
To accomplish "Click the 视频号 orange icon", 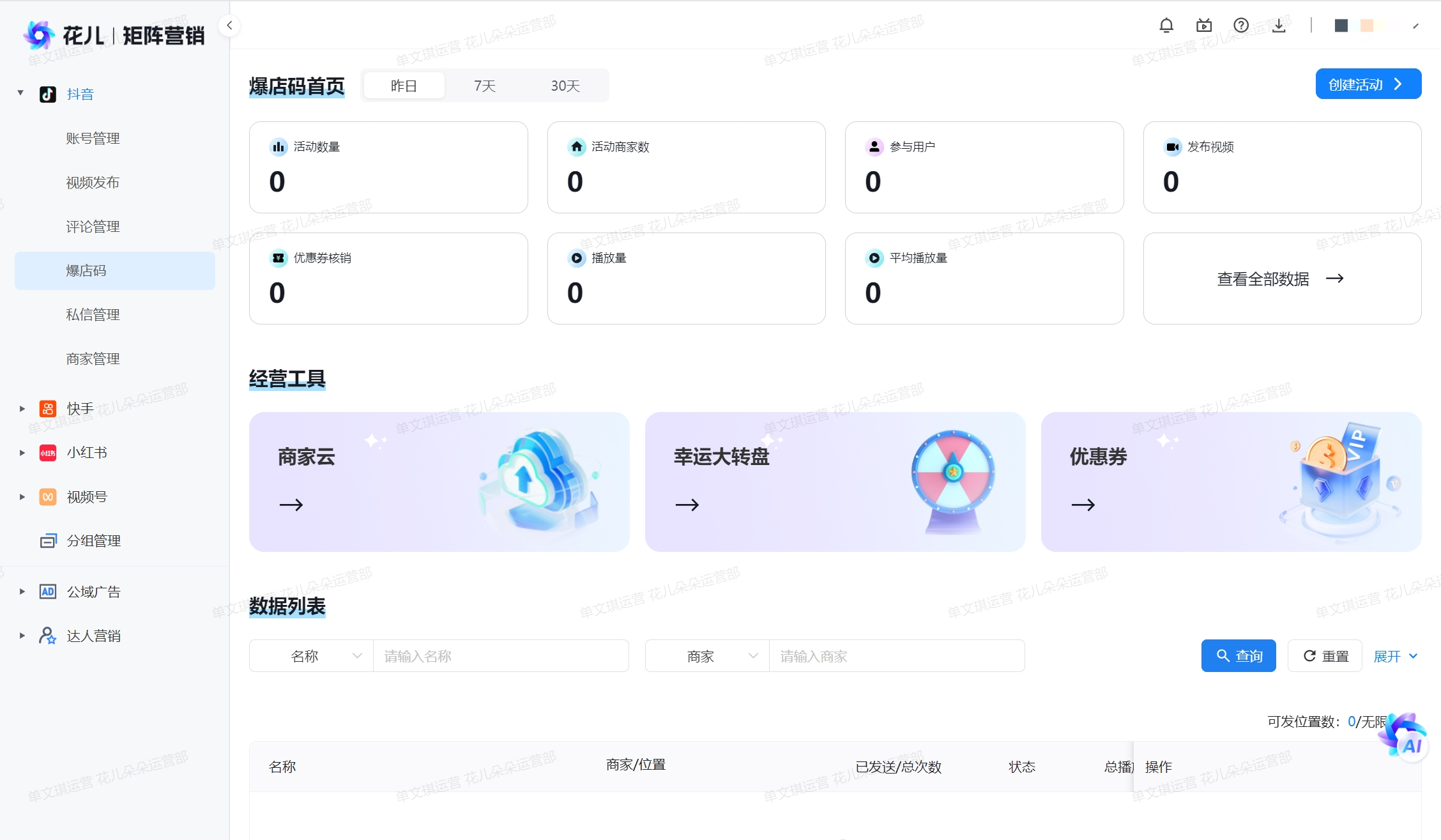I will point(48,497).
